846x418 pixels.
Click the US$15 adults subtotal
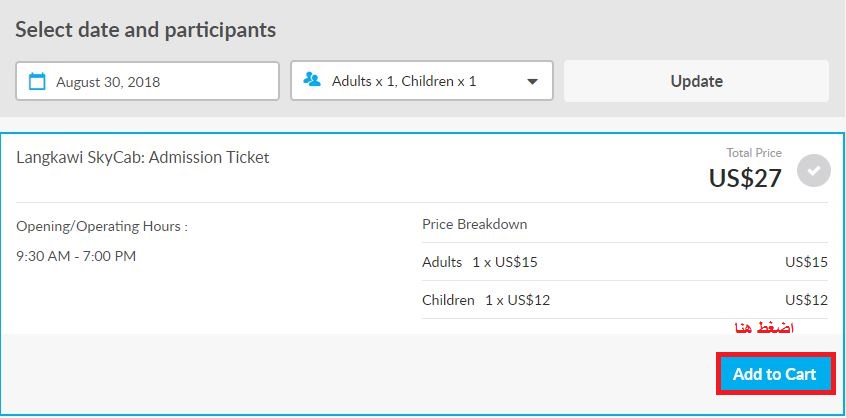click(806, 262)
